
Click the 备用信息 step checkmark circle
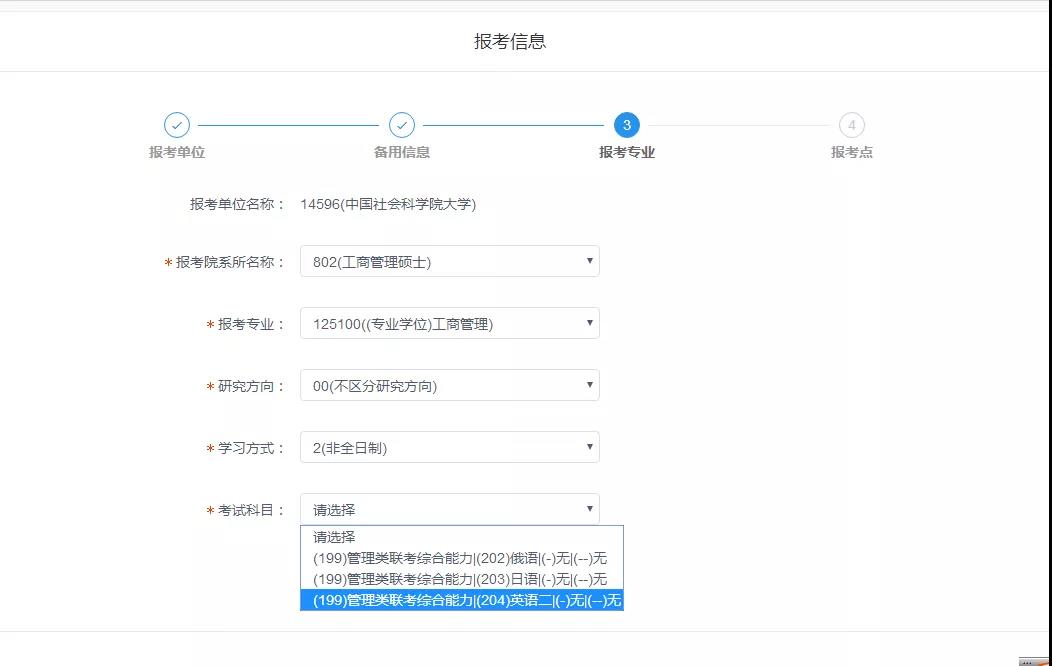pyautogui.click(x=402, y=125)
